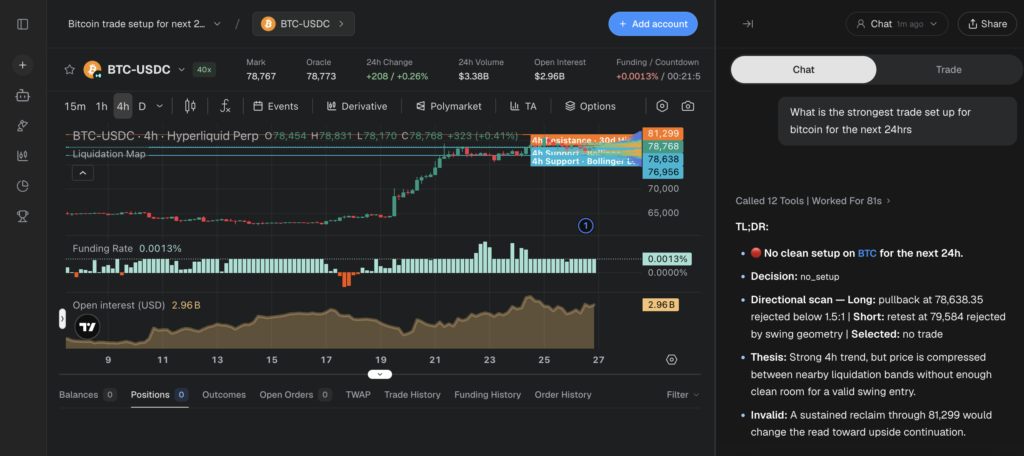Screen dimensions: 1024x456
Task: Click the 81,299 orange price label
Action: pos(664,133)
